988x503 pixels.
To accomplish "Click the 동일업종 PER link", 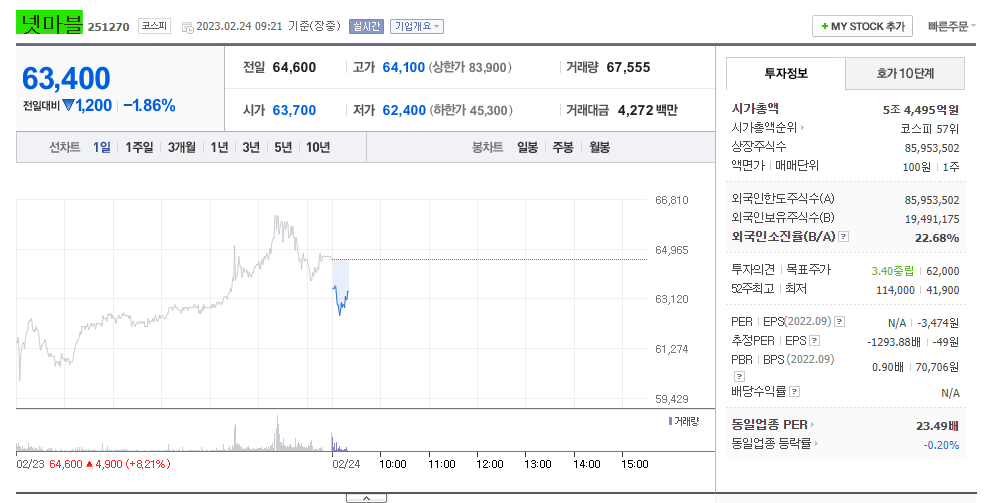I will click(x=769, y=425).
